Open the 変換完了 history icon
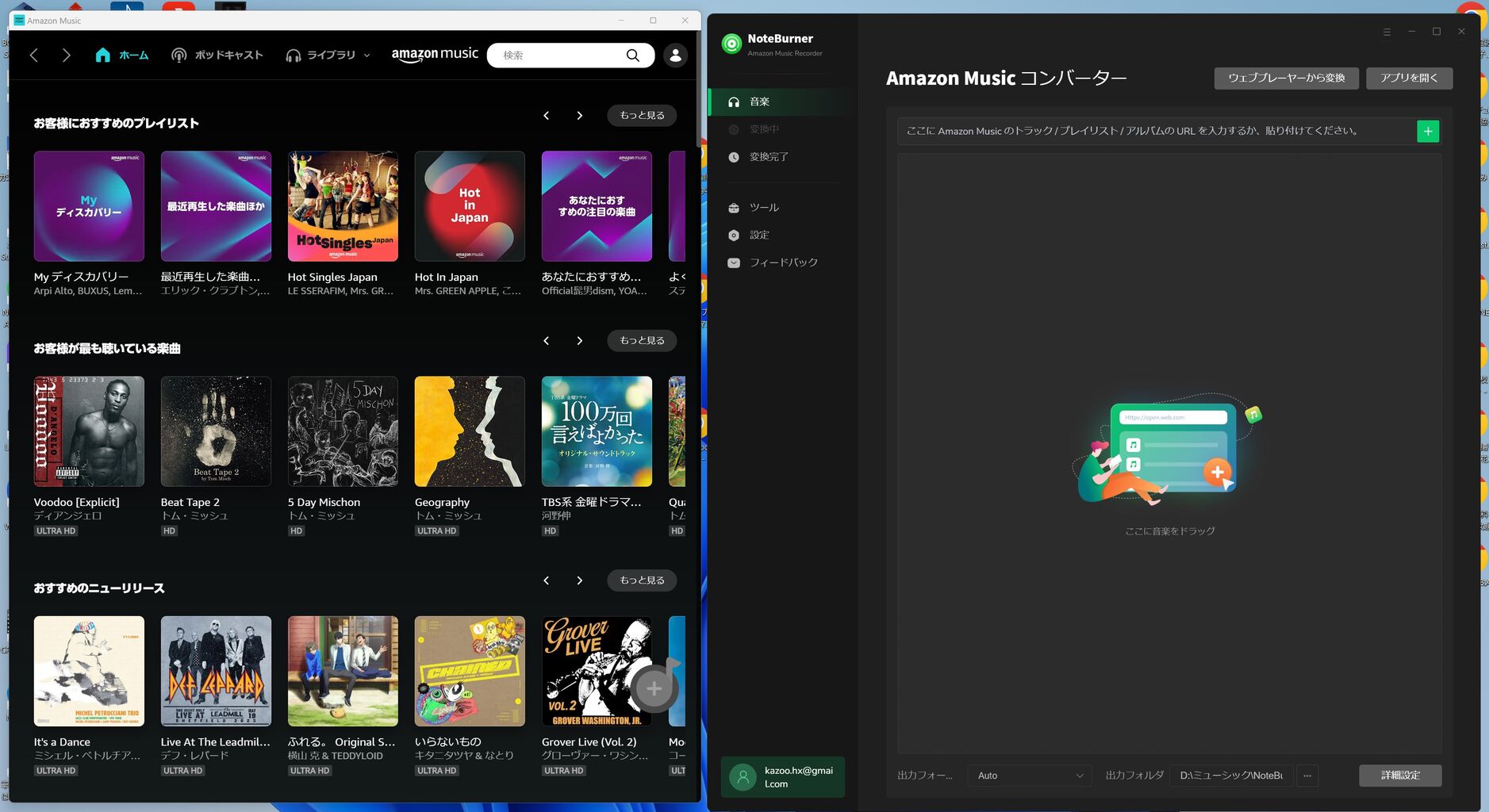Viewport: 1489px width, 812px height. [x=733, y=156]
